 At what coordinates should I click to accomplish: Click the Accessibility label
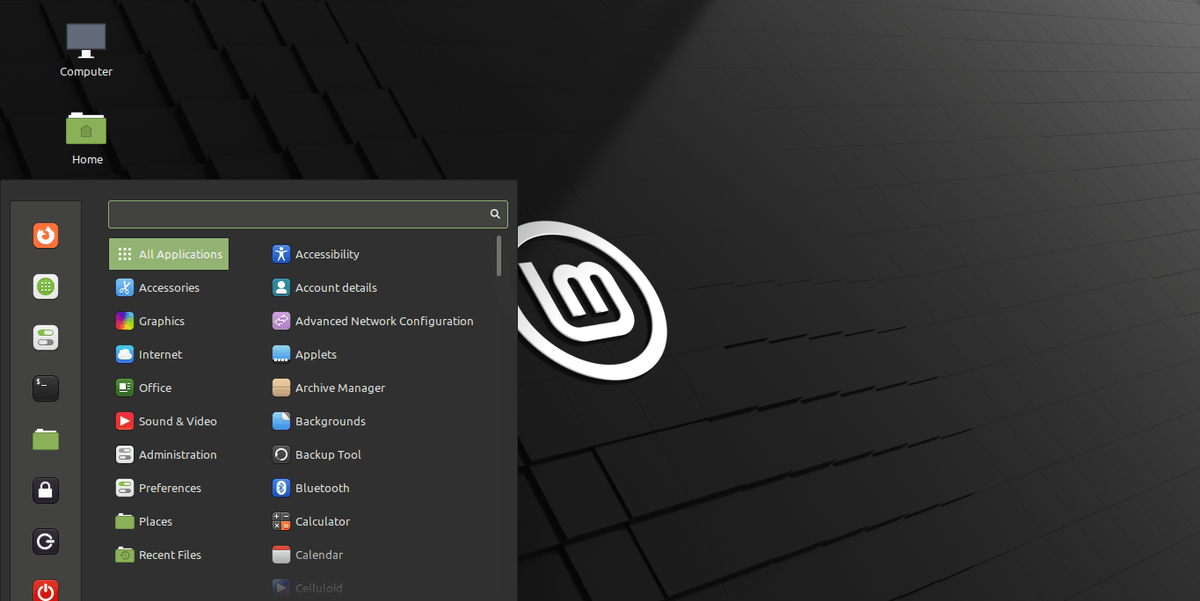[327, 255]
